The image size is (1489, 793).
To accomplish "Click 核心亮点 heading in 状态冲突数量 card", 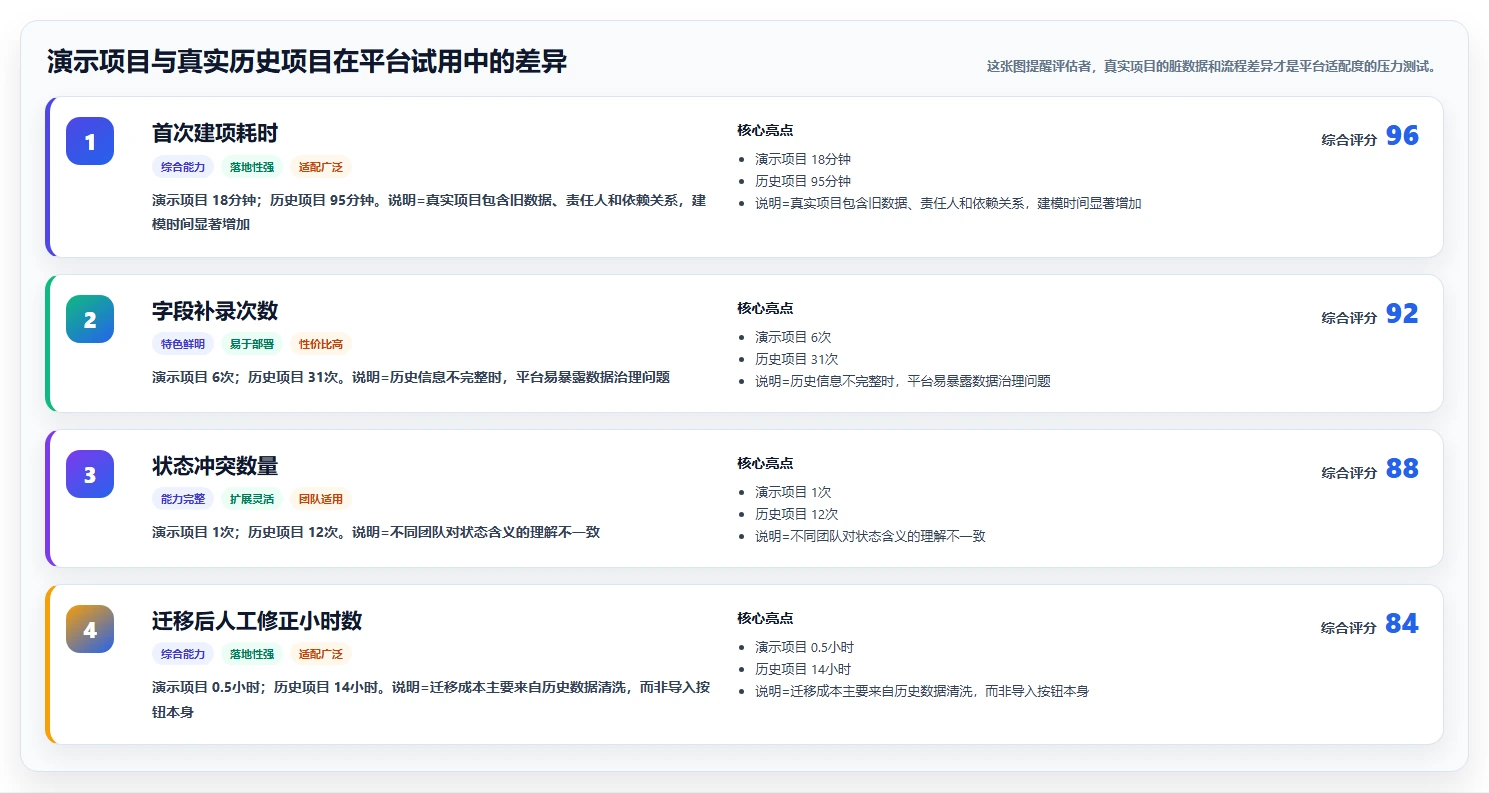I will [765, 463].
